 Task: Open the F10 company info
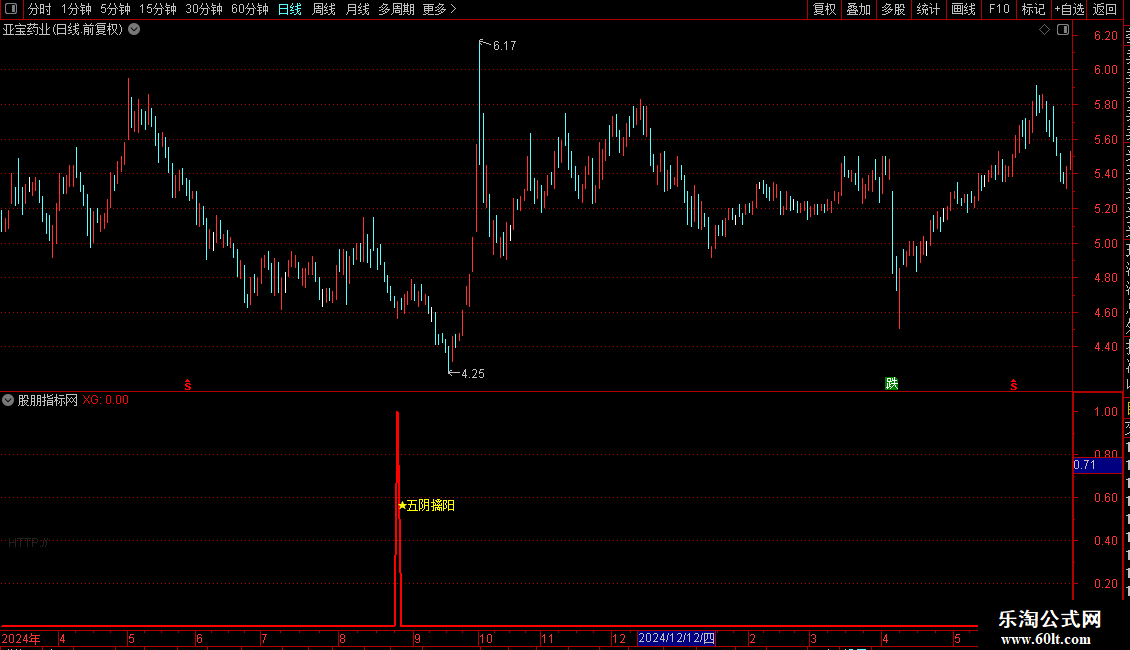coord(999,9)
